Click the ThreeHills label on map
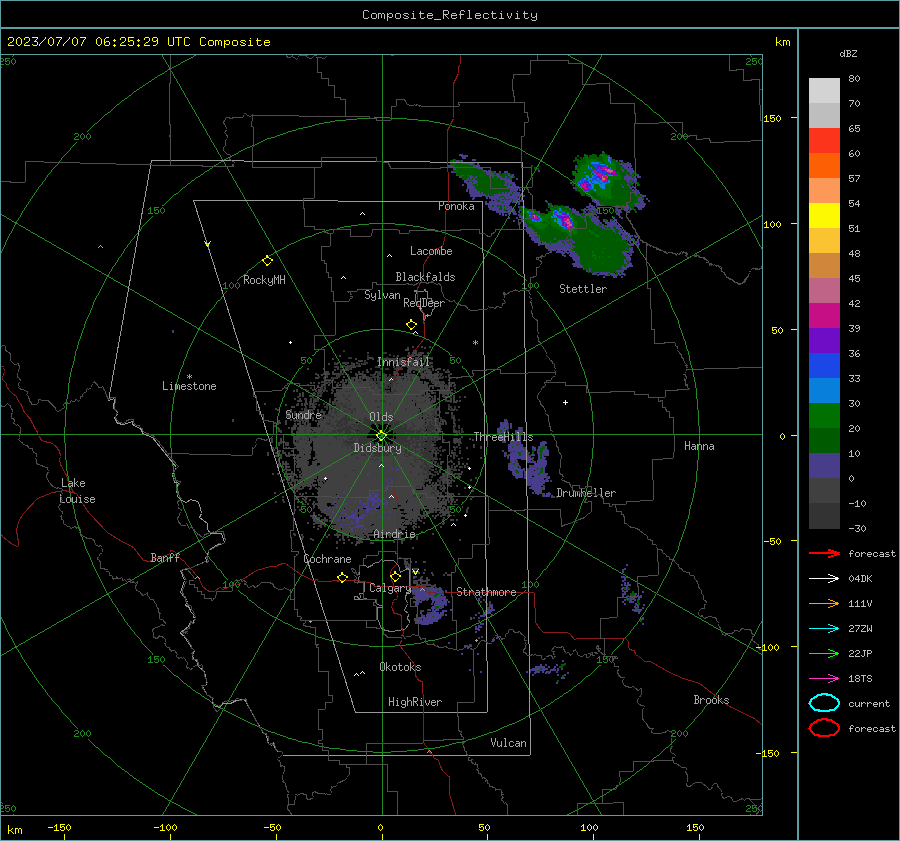This screenshot has height=841, width=900. (503, 437)
